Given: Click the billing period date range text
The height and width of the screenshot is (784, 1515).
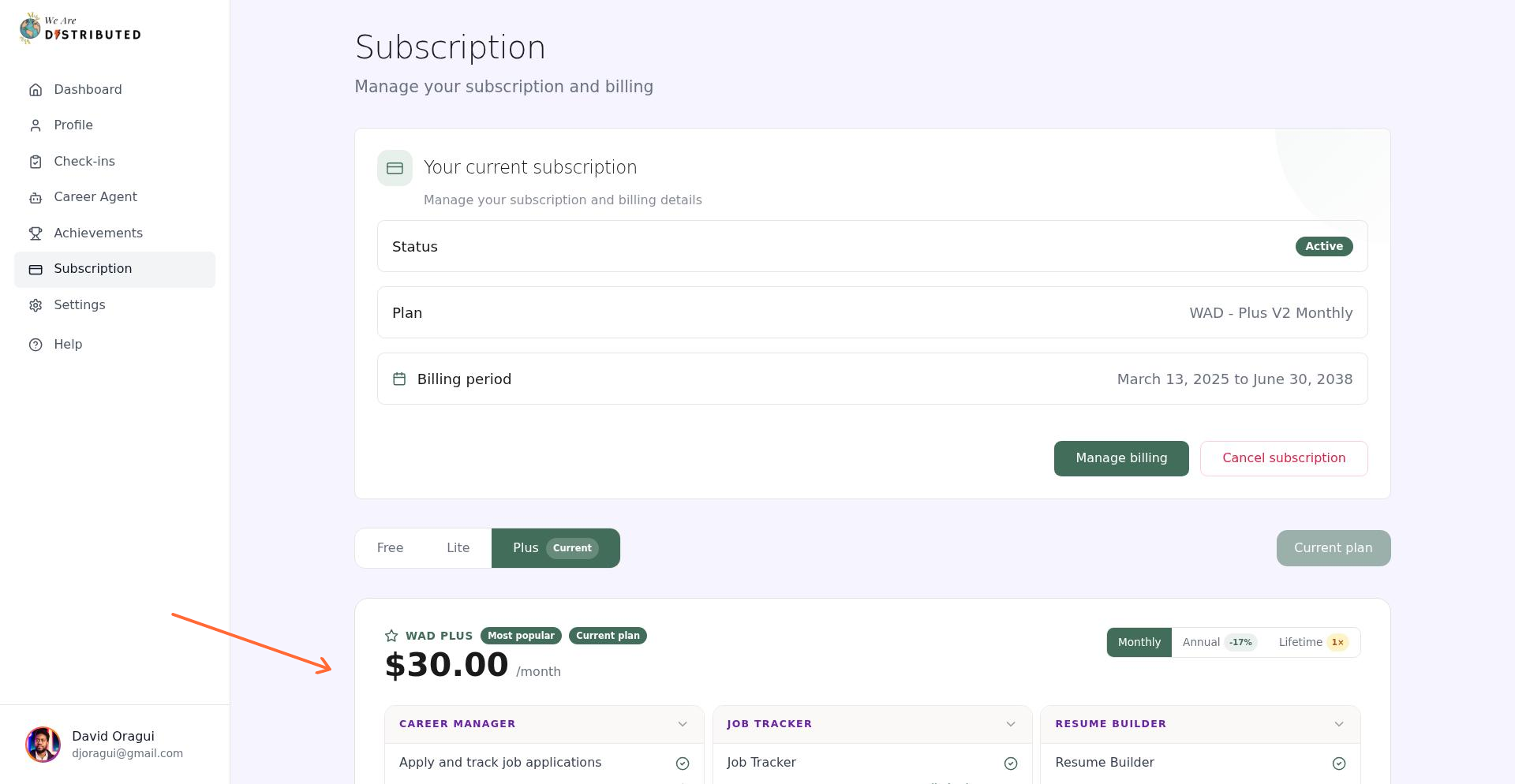Looking at the screenshot, I should coord(1235,379).
